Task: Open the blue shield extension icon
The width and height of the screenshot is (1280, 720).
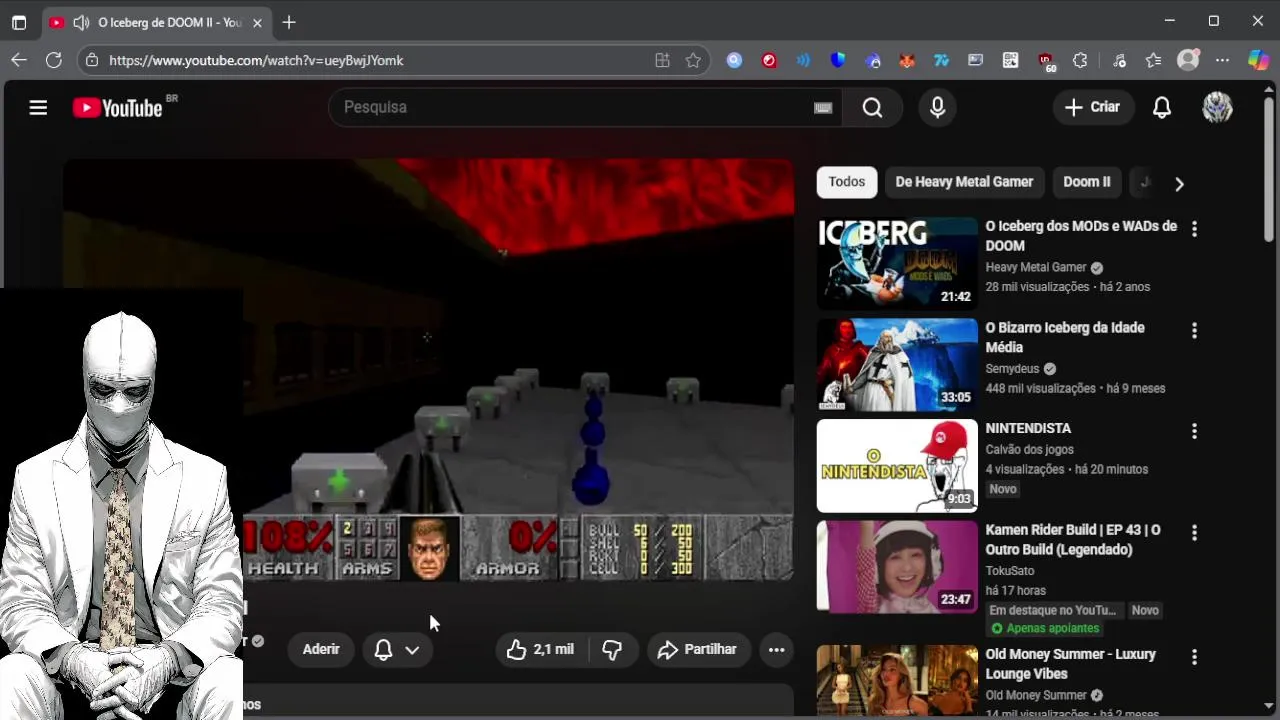Action: tap(838, 60)
